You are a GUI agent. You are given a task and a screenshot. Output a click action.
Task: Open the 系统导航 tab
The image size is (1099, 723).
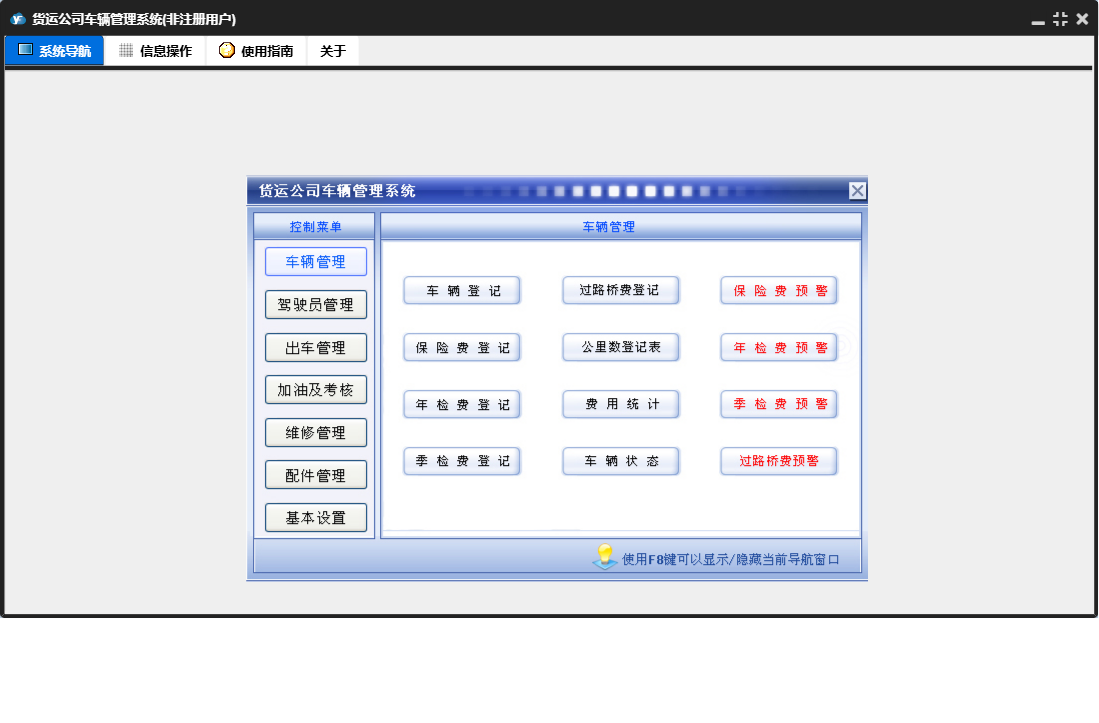(55, 50)
